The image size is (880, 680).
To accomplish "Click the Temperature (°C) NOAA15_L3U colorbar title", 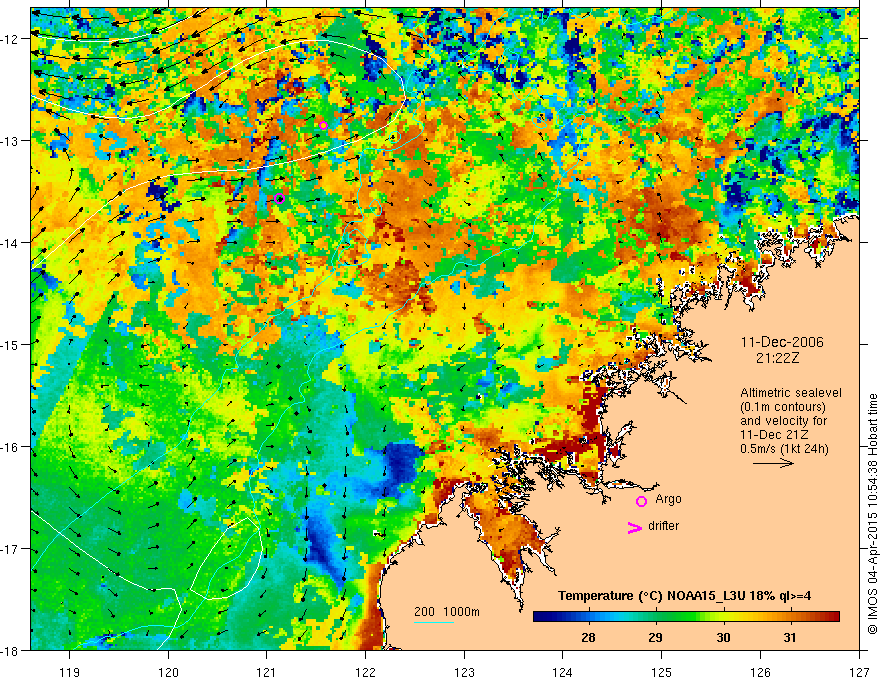I will coord(685,596).
